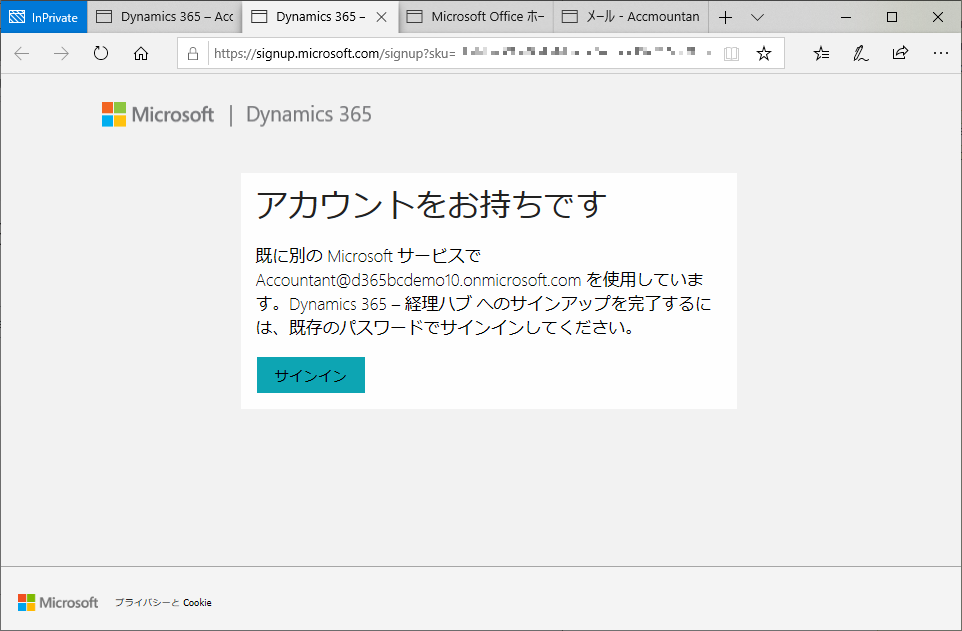Close the active Dynamics 365 tab
This screenshot has width=962, height=631.
click(382, 17)
